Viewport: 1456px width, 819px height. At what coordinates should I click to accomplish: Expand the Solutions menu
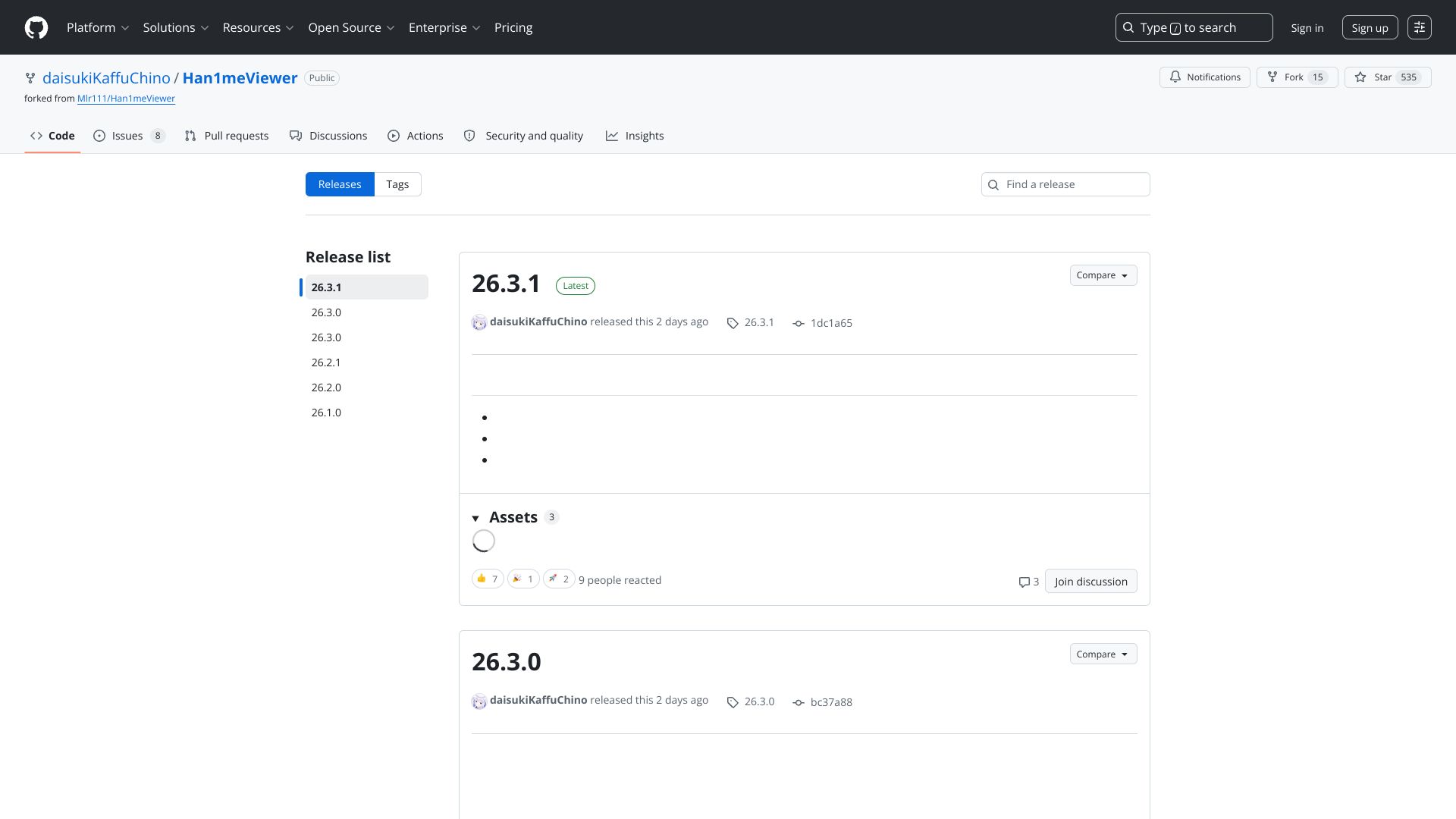pyautogui.click(x=176, y=27)
